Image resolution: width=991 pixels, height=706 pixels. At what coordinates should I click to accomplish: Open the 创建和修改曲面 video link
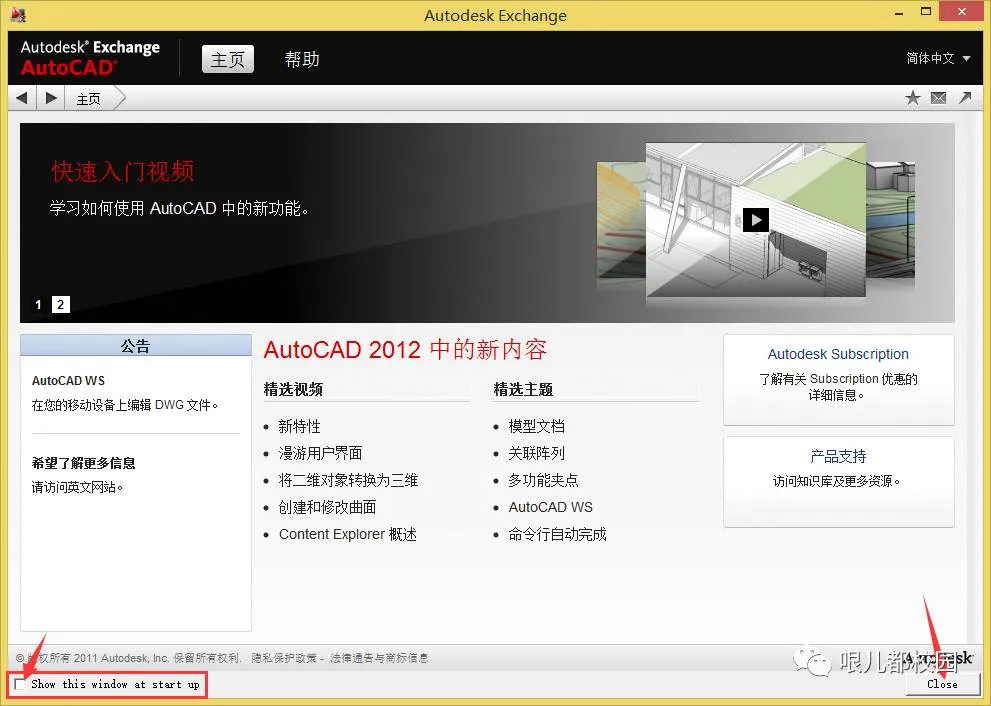pos(327,507)
